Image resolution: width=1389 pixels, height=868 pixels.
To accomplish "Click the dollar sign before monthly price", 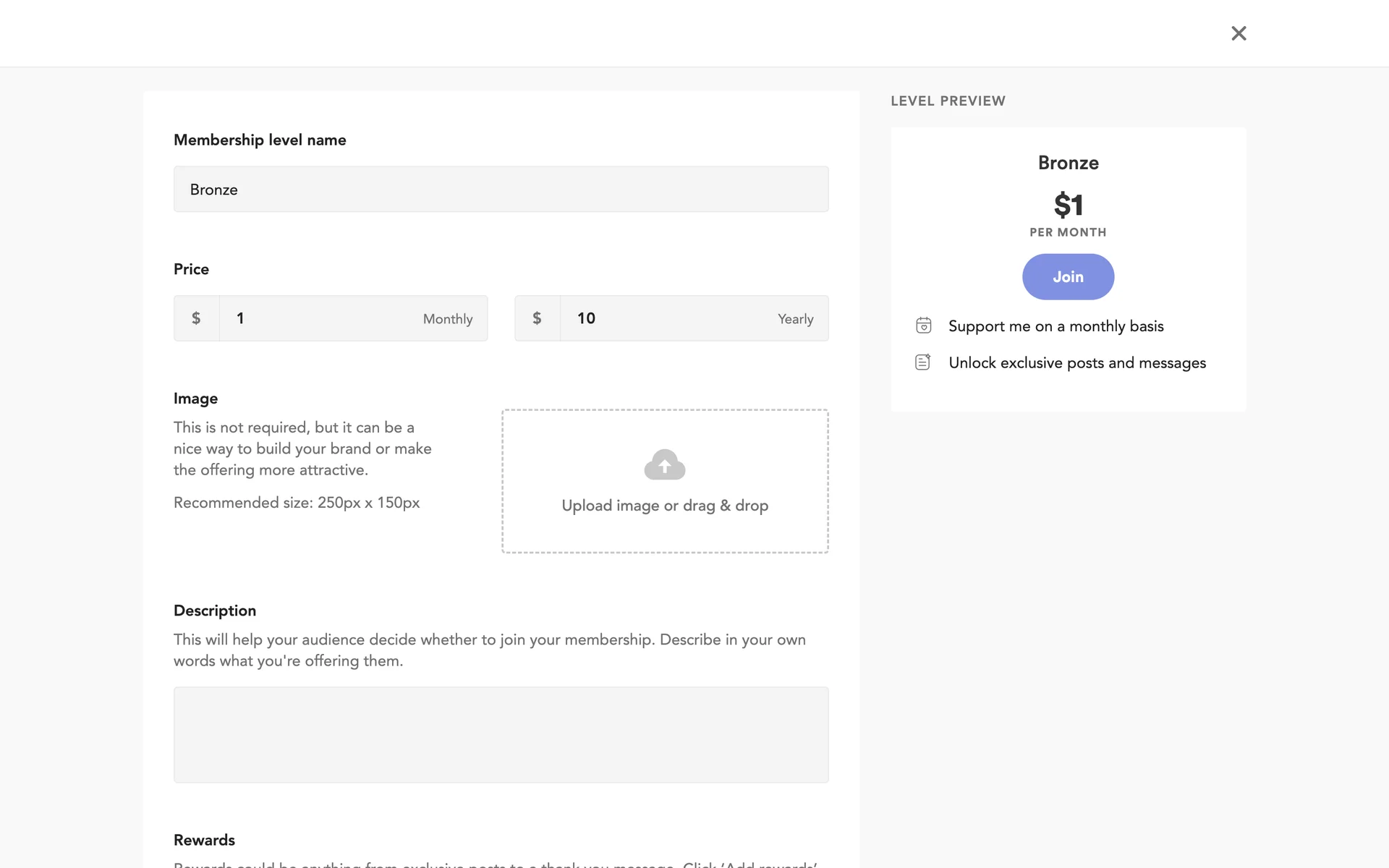I will coord(196,318).
